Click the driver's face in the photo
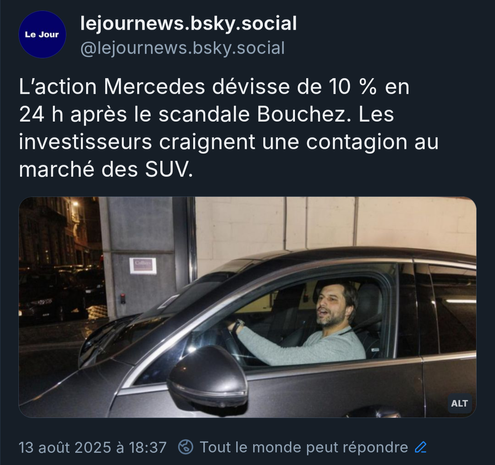The width and height of the screenshot is (495, 465). (x=330, y=306)
